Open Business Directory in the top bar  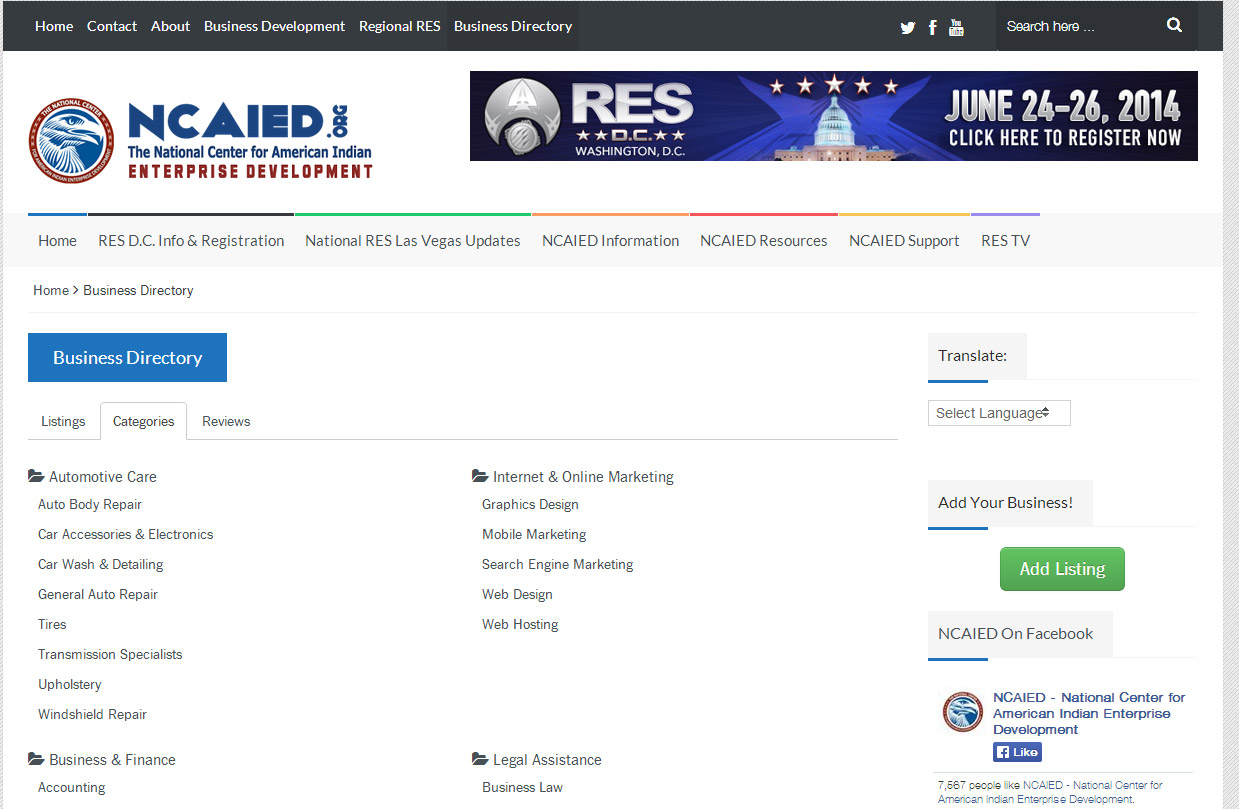click(513, 26)
